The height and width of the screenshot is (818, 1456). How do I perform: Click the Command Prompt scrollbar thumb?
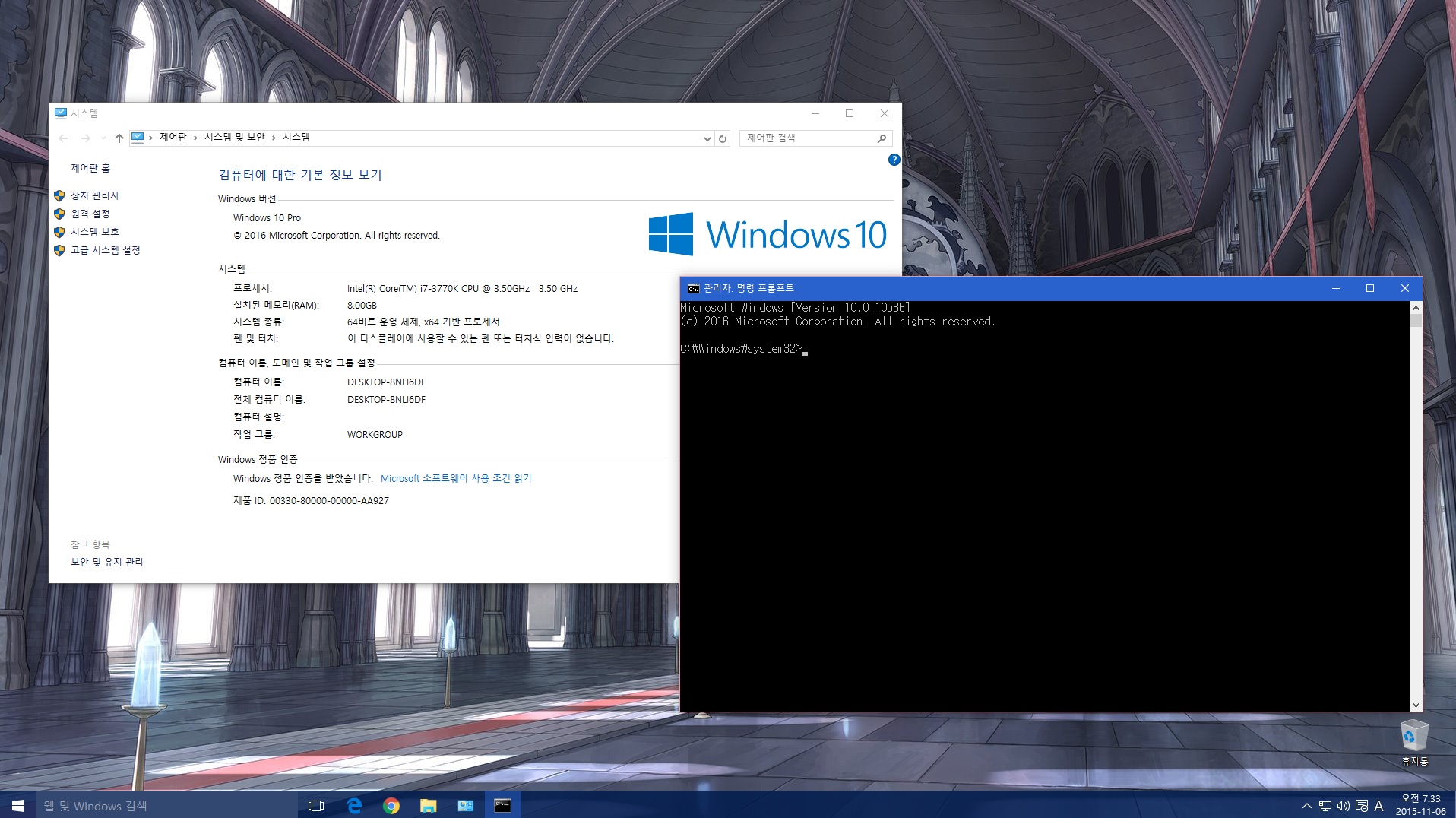pyautogui.click(x=1415, y=320)
